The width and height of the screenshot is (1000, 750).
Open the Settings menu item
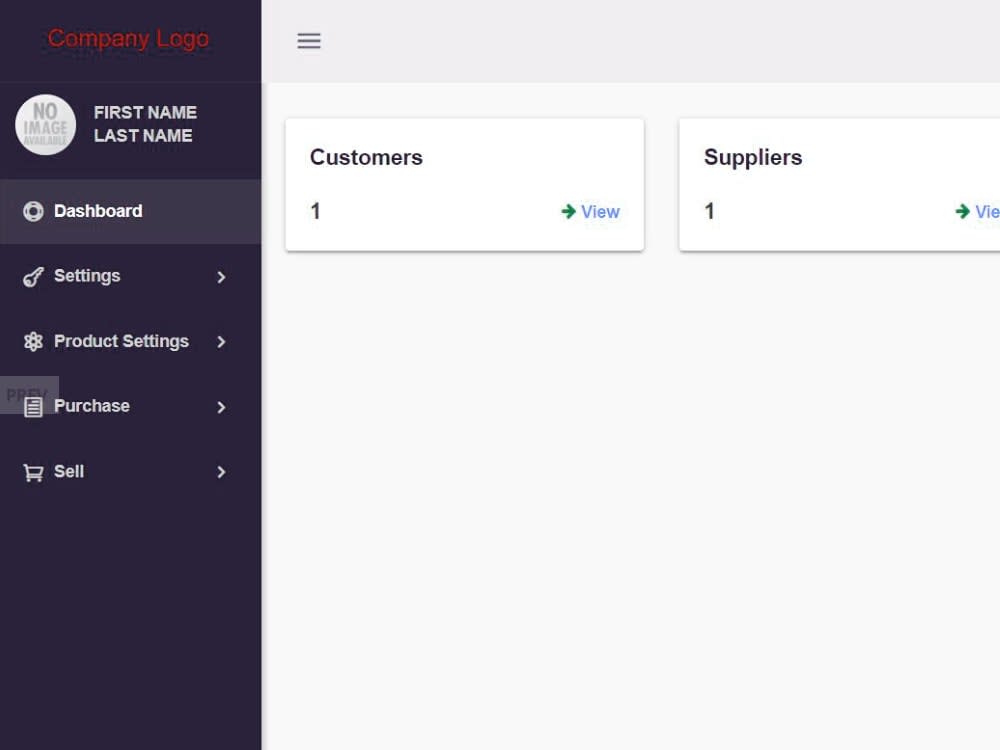pyautogui.click(x=87, y=276)
